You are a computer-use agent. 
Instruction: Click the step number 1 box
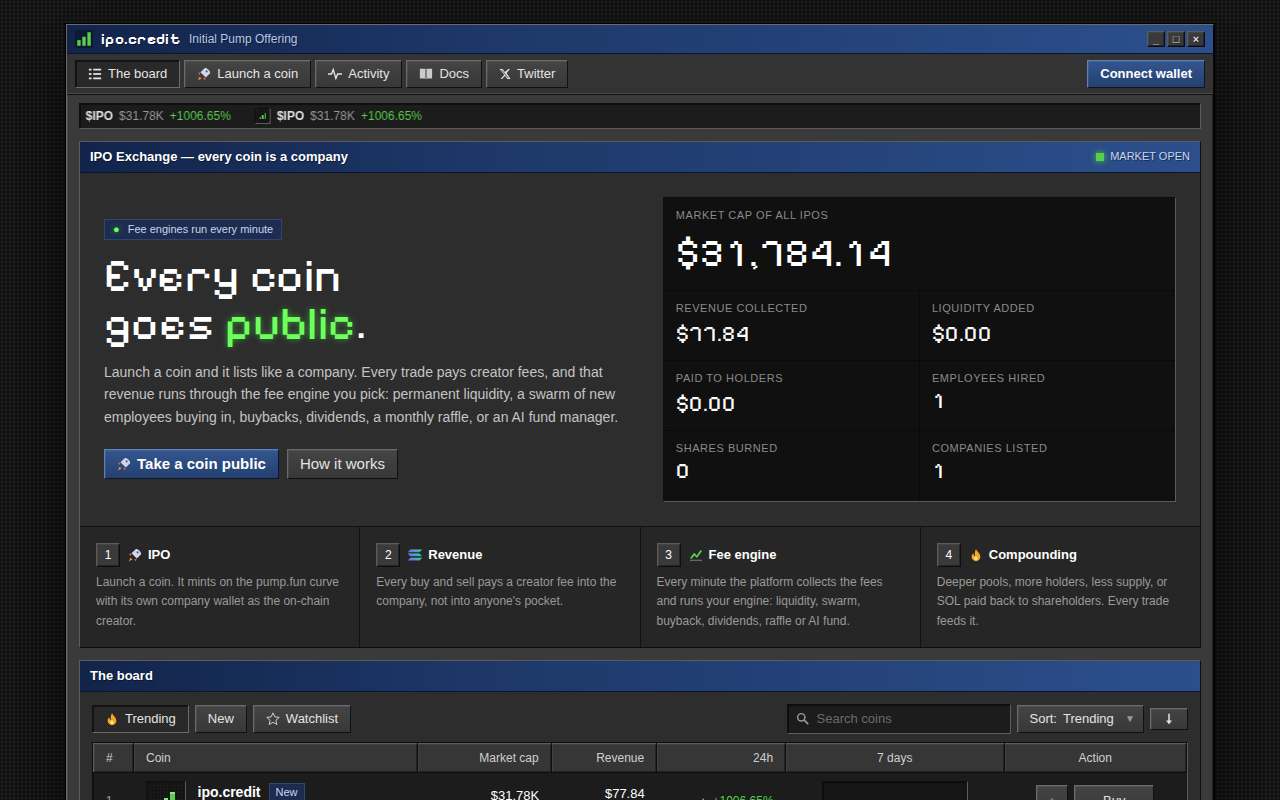(108, 555)
